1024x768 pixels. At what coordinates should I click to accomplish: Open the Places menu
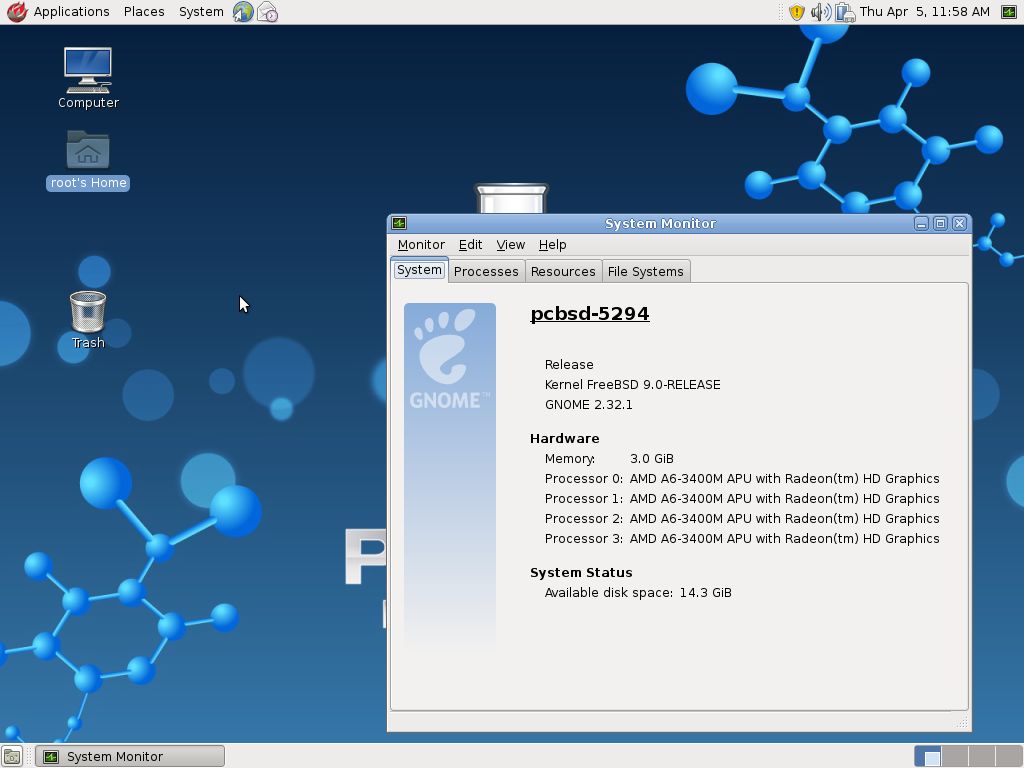tap(144, 12)
